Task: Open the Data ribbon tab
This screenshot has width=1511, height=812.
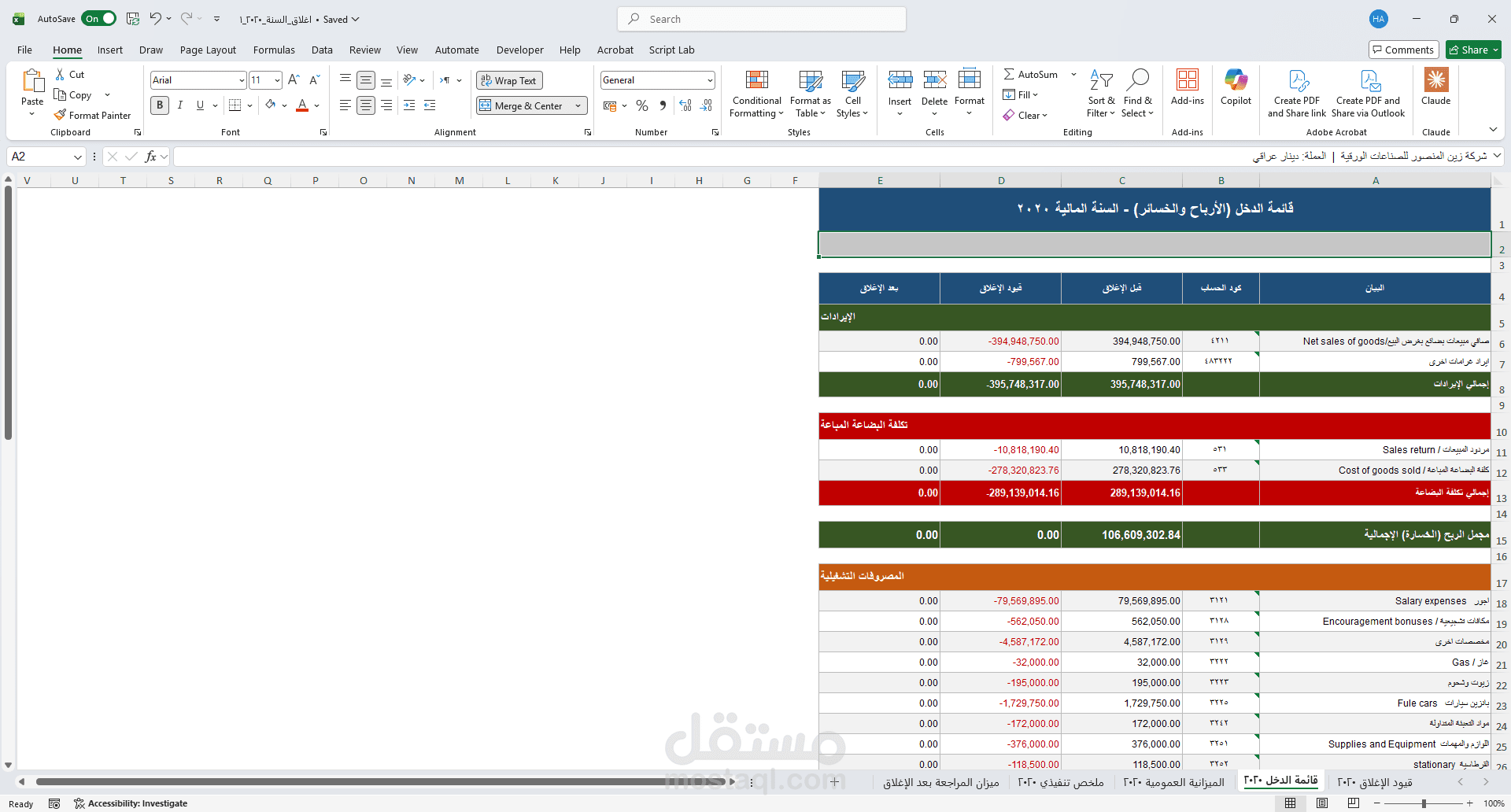Action: [x=322, y=50]
